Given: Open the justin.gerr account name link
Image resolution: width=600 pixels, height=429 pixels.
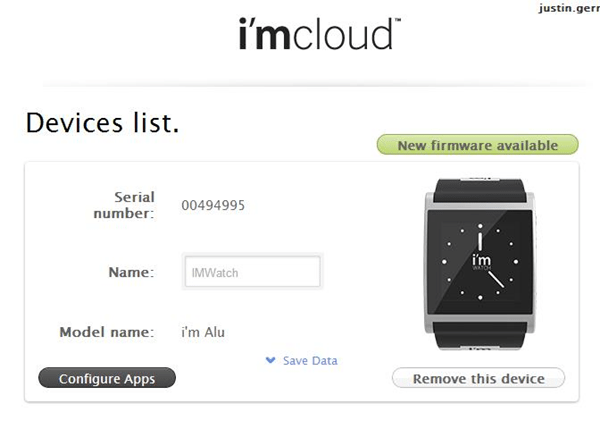Looking at the screenshot, I should click(569, 8).
